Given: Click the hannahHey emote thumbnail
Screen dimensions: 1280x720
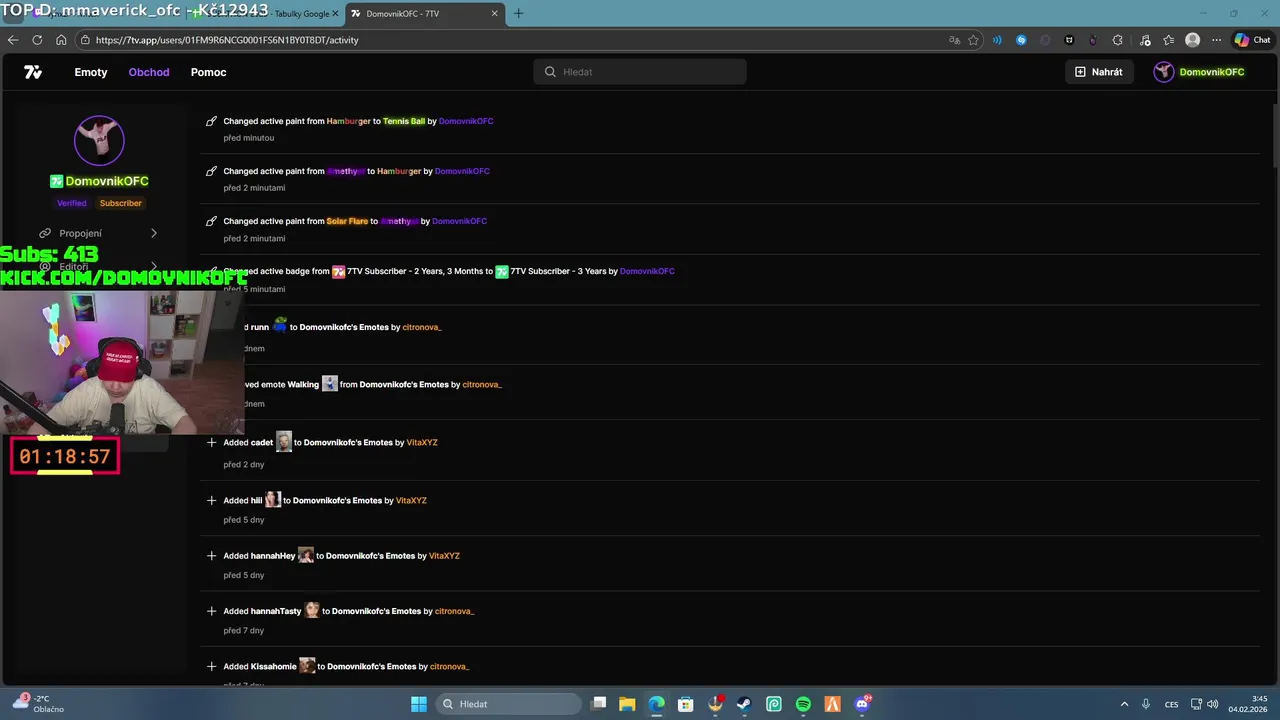Looking at the screenshot, I should (x=306, y=555).
